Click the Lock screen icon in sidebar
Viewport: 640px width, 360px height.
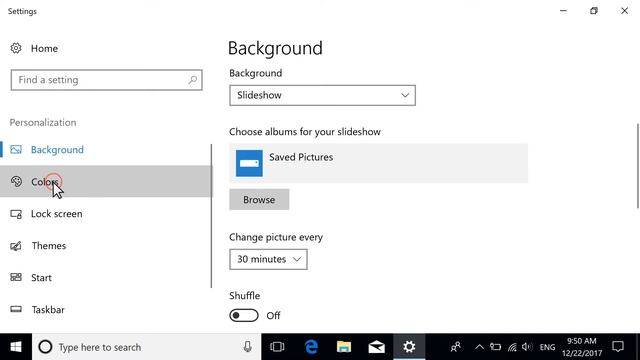16,213
